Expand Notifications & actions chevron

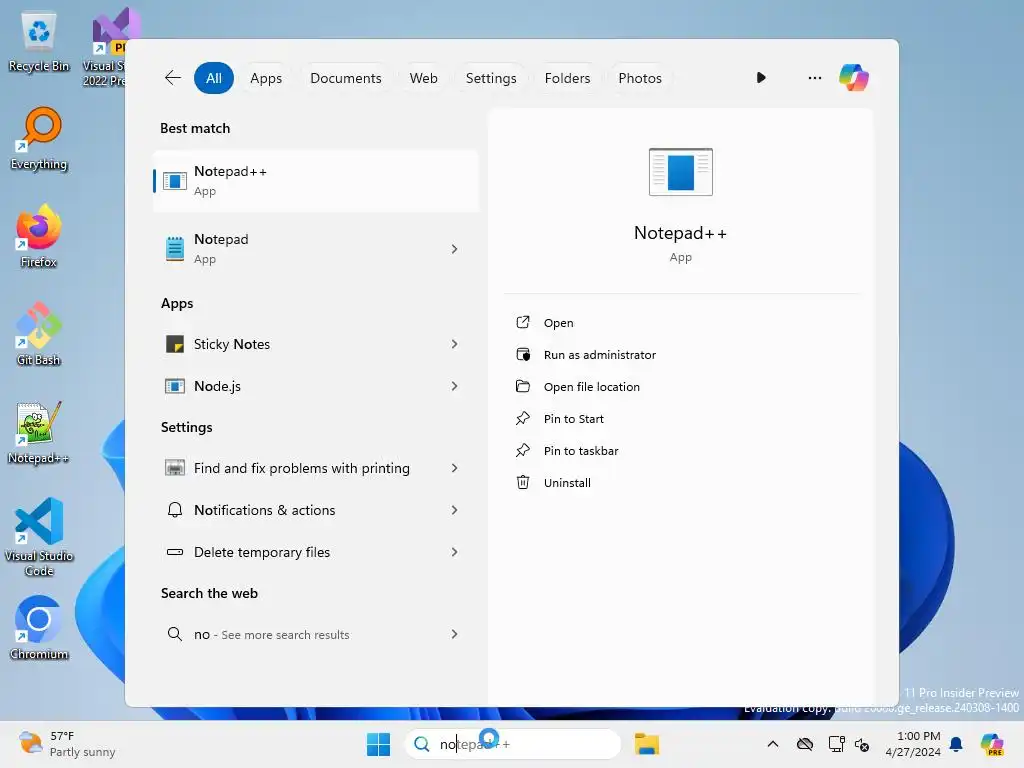point(455,510)
